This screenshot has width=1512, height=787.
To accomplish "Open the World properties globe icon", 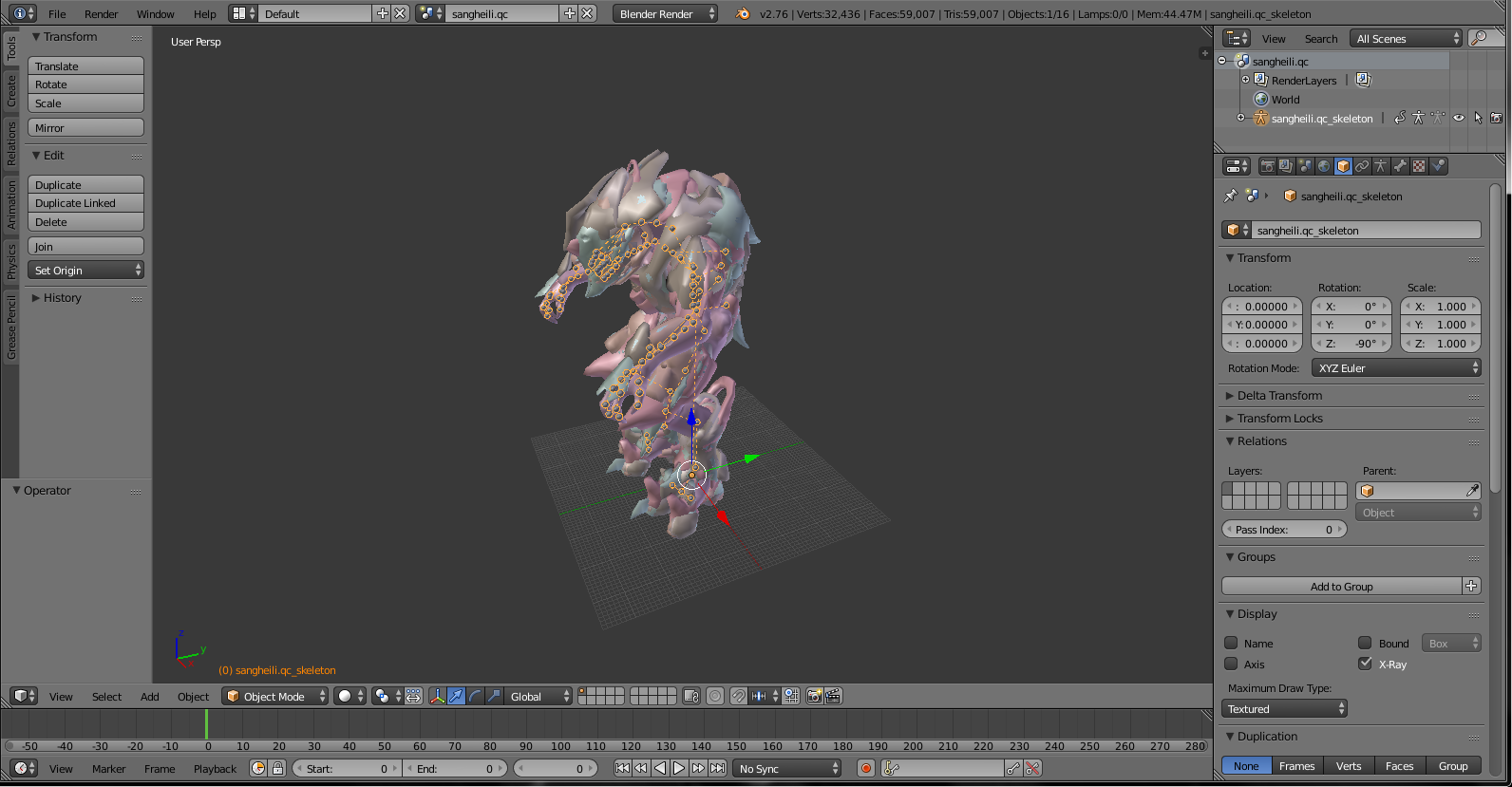I will coord(1324,166).
